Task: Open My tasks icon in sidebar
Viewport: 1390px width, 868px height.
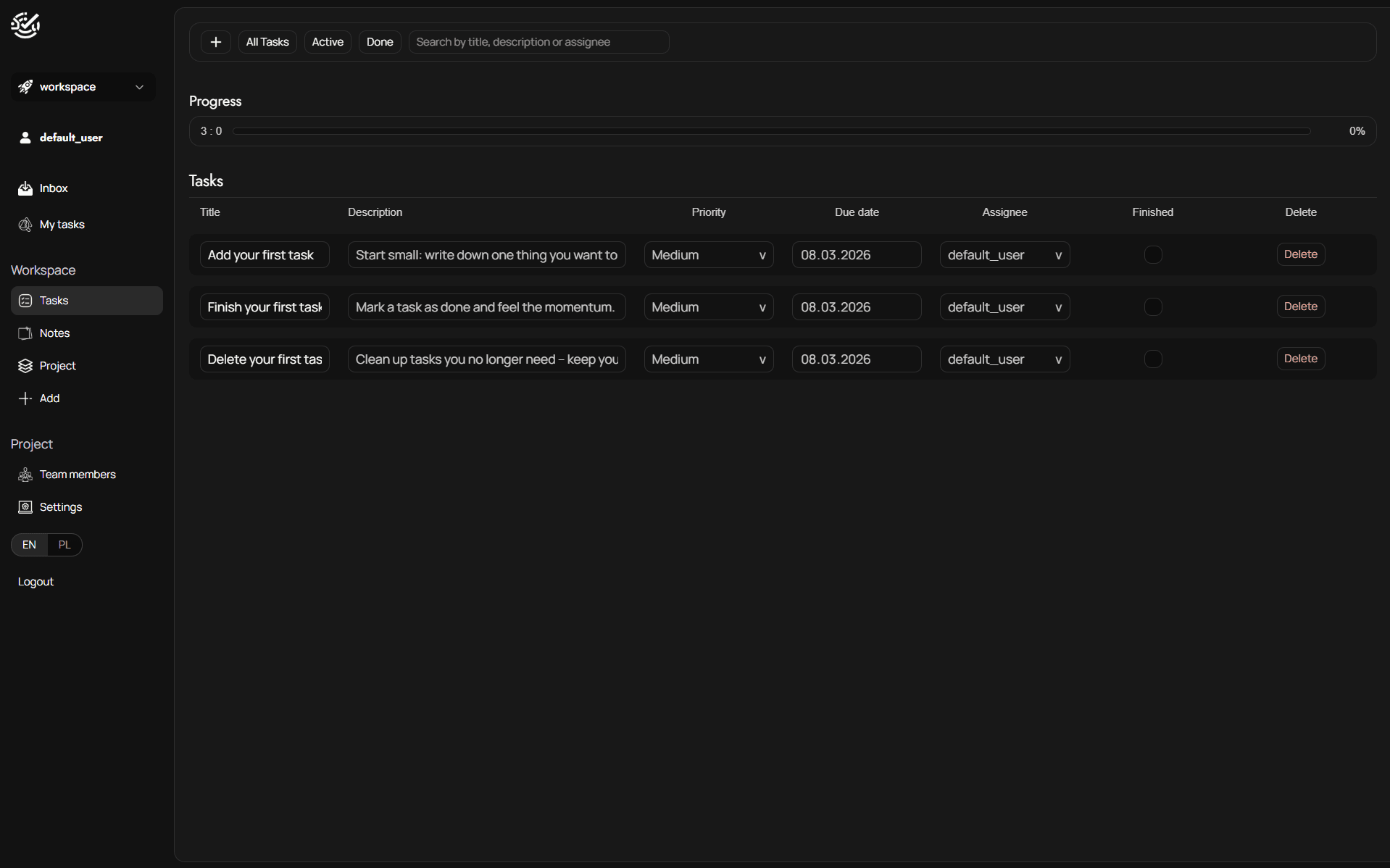Action: pyautogui.click(x=25, y=225)
